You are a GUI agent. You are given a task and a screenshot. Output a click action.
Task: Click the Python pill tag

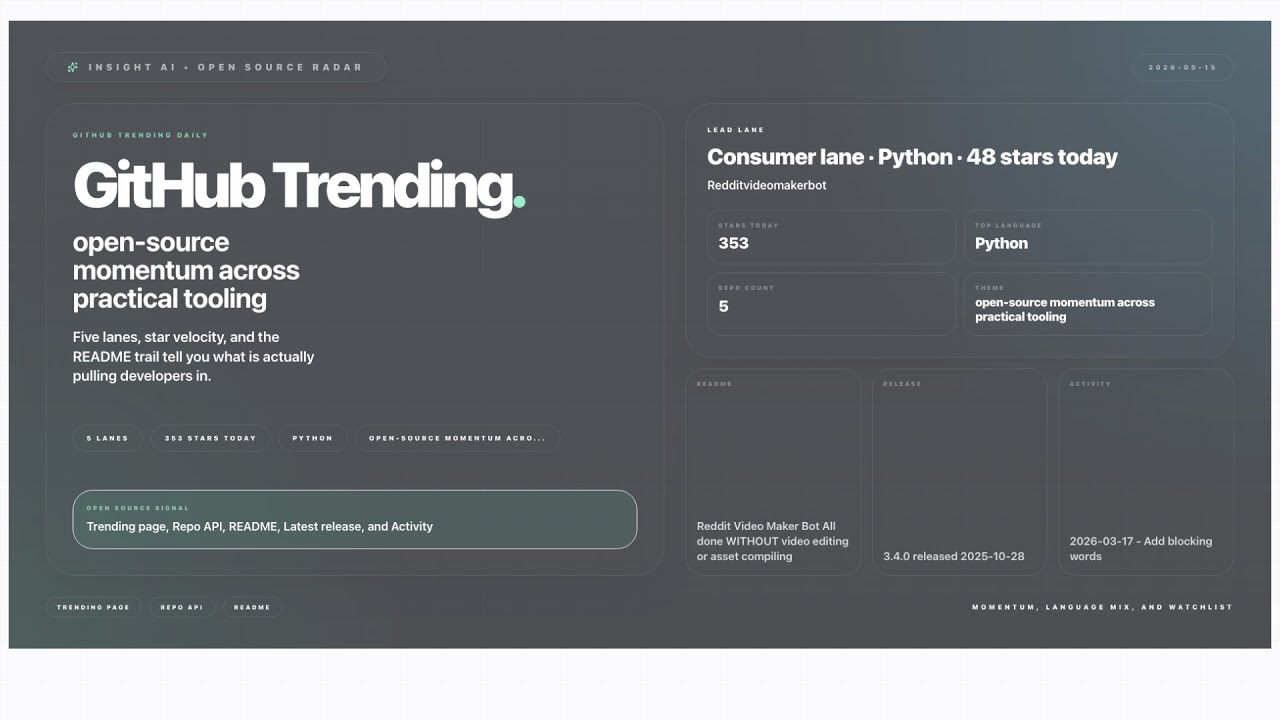[x=313, y=438]
